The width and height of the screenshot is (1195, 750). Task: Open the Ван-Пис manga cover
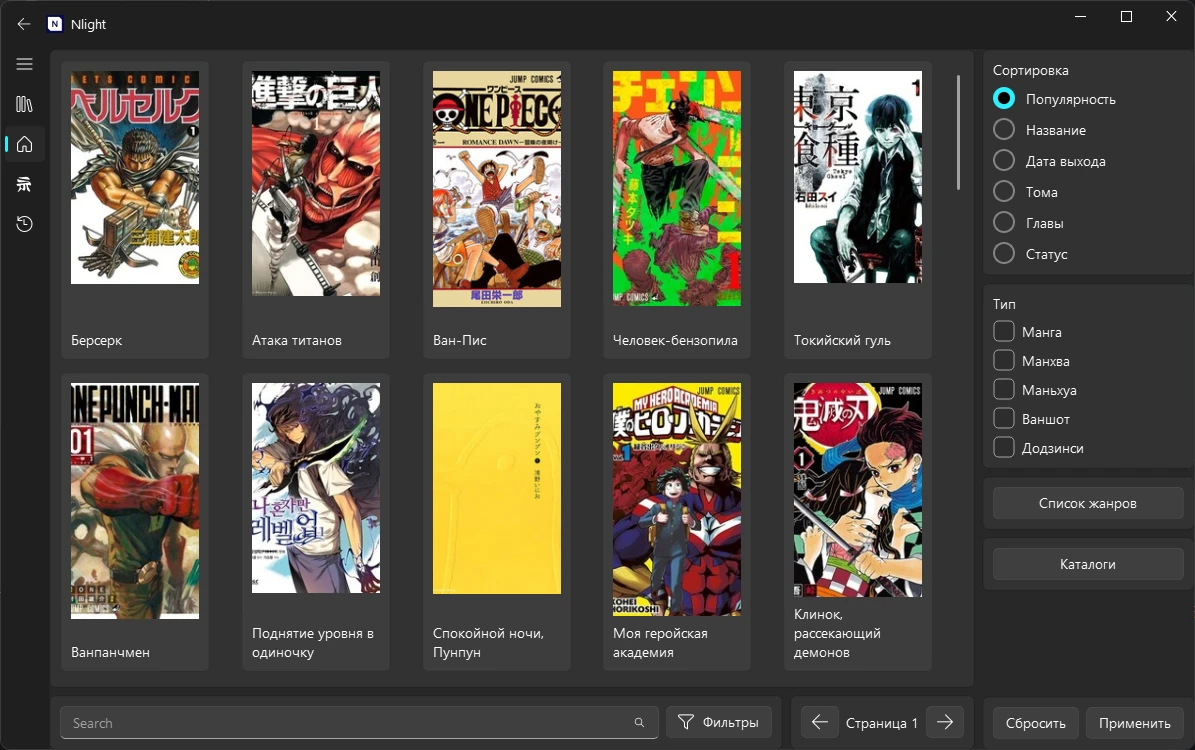497,189
